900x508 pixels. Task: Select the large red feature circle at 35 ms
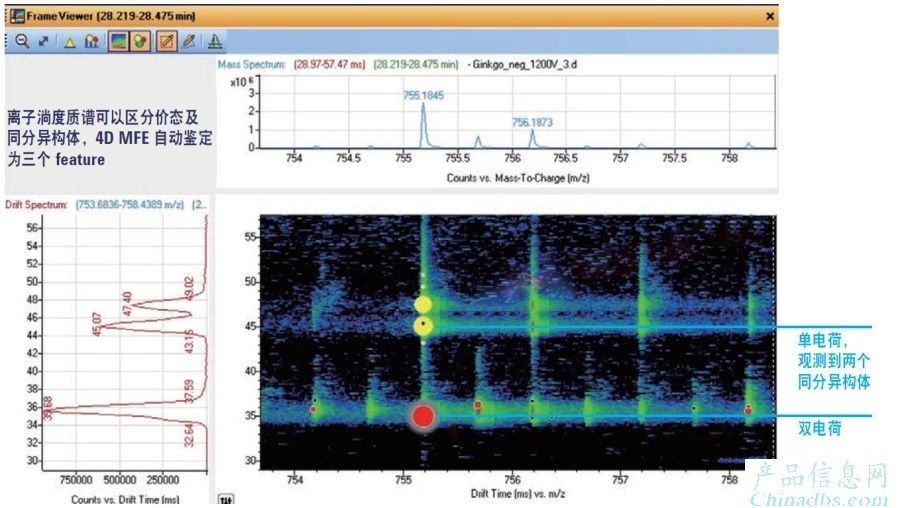(423, 416)
